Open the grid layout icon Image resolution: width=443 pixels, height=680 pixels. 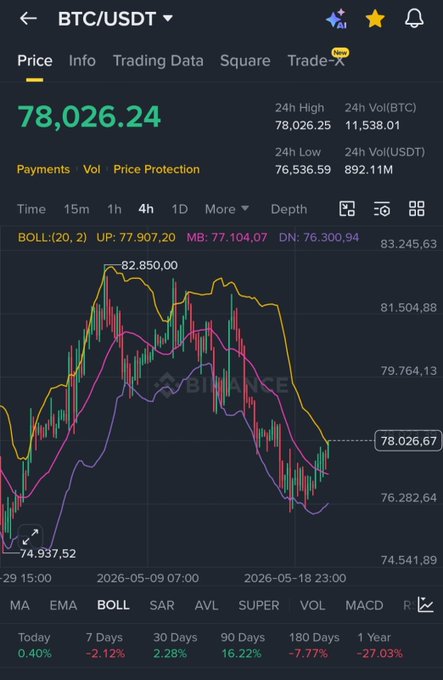(x=417, y=209)
